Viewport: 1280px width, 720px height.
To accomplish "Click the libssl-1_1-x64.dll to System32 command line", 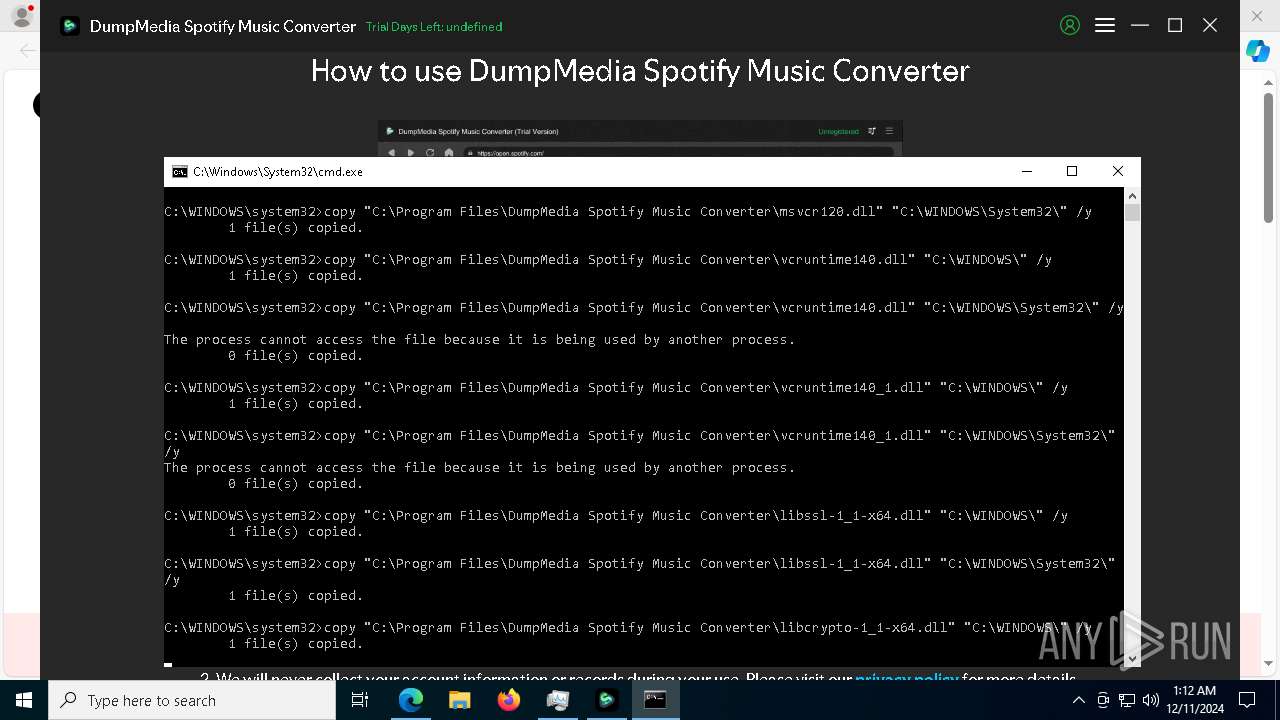I will point(640,571).
